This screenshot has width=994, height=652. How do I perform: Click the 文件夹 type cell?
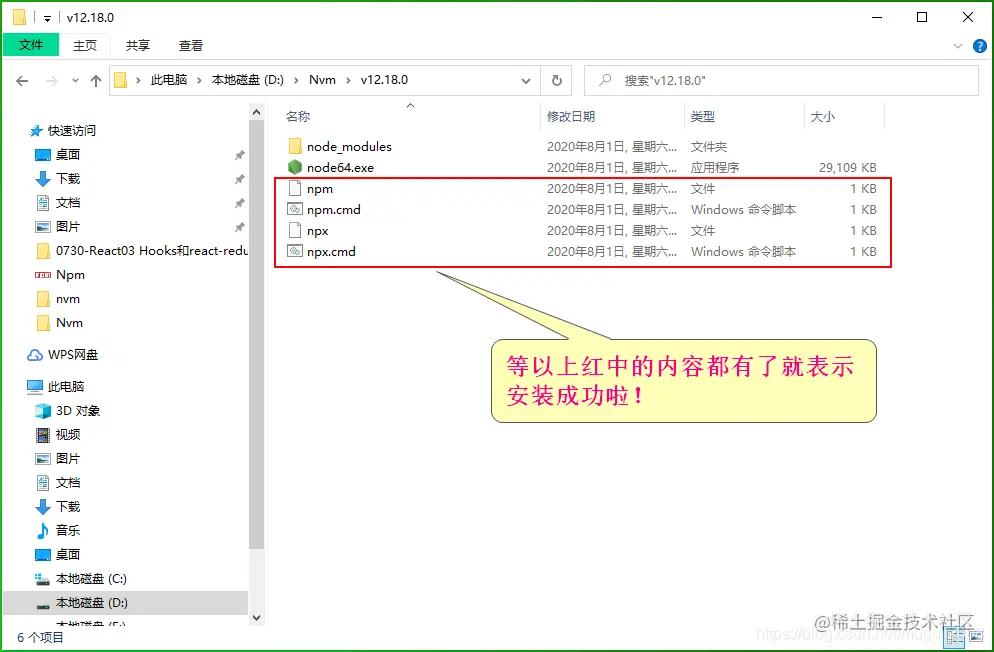point(709,147)
